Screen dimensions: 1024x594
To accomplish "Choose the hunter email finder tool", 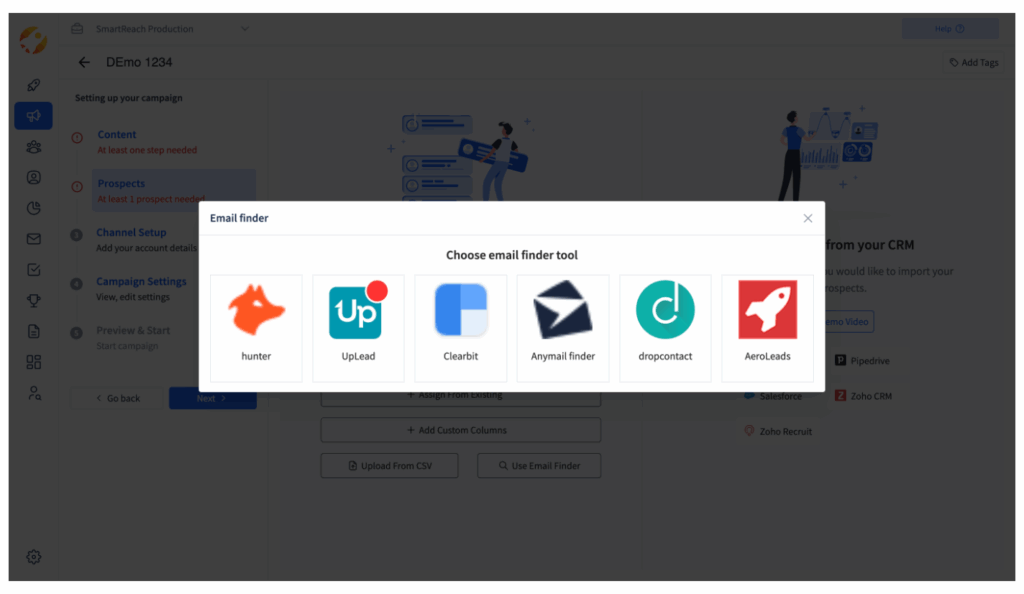I will (256, 328).
